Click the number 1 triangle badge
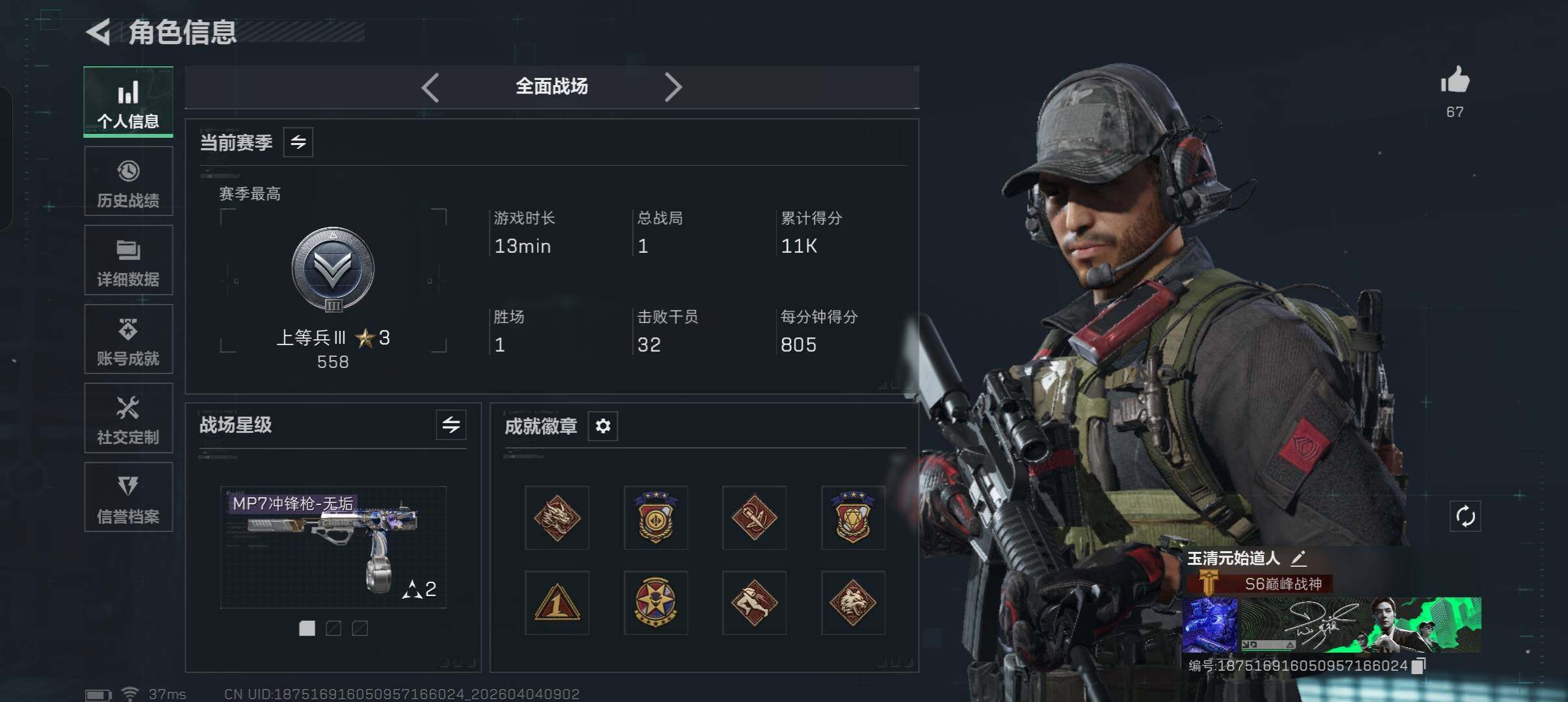Viewport: 1568px width, 702px height. coord(557,603)
